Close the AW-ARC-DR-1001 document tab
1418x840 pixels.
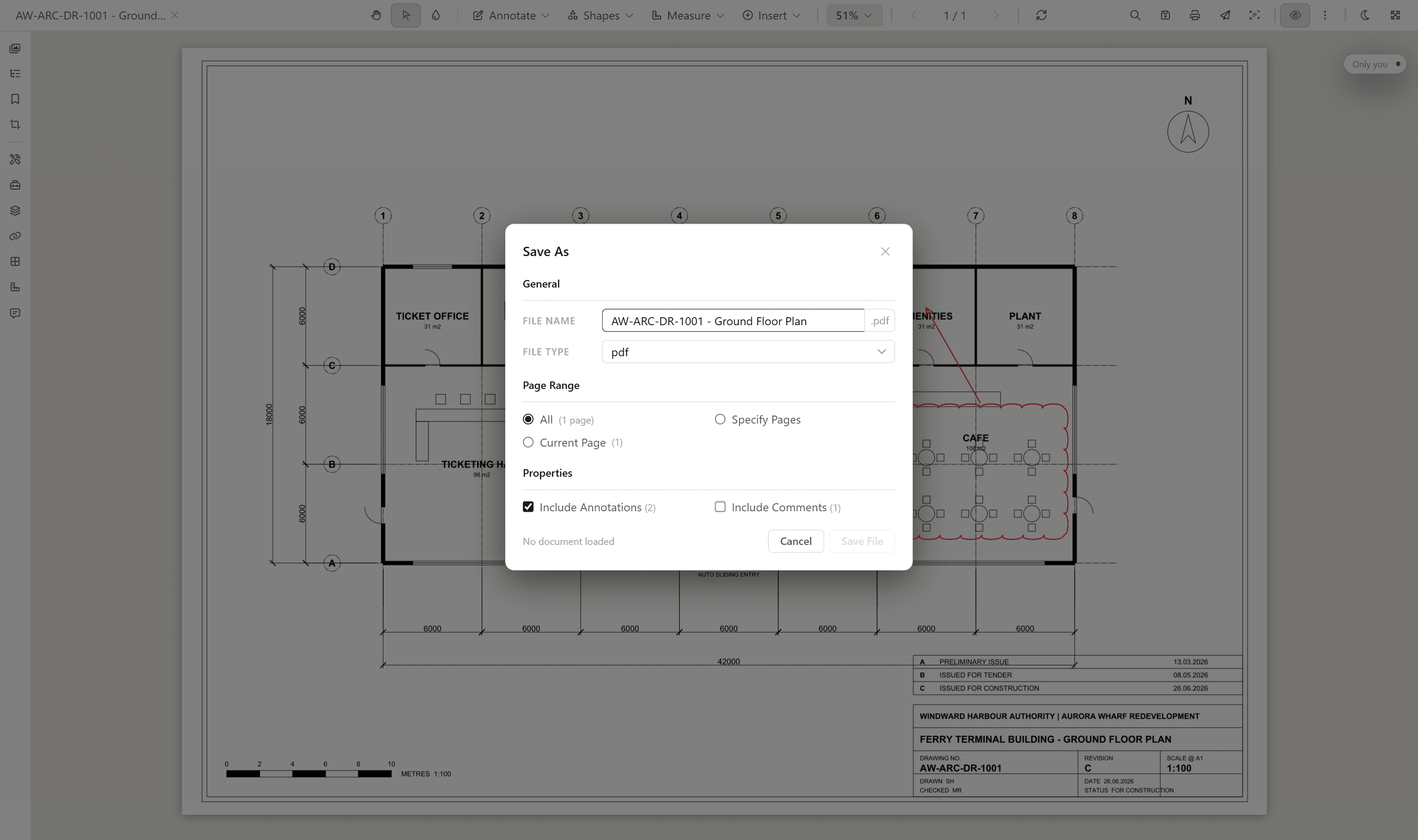click(x=175, y=15)
